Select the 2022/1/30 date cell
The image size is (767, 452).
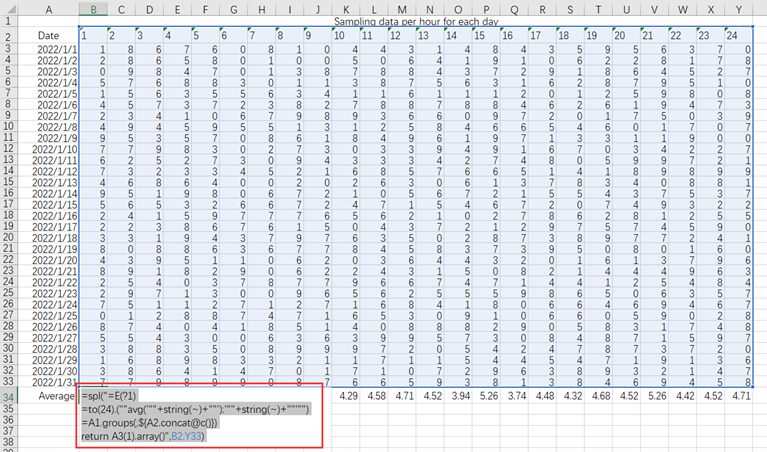click(55, 371)
